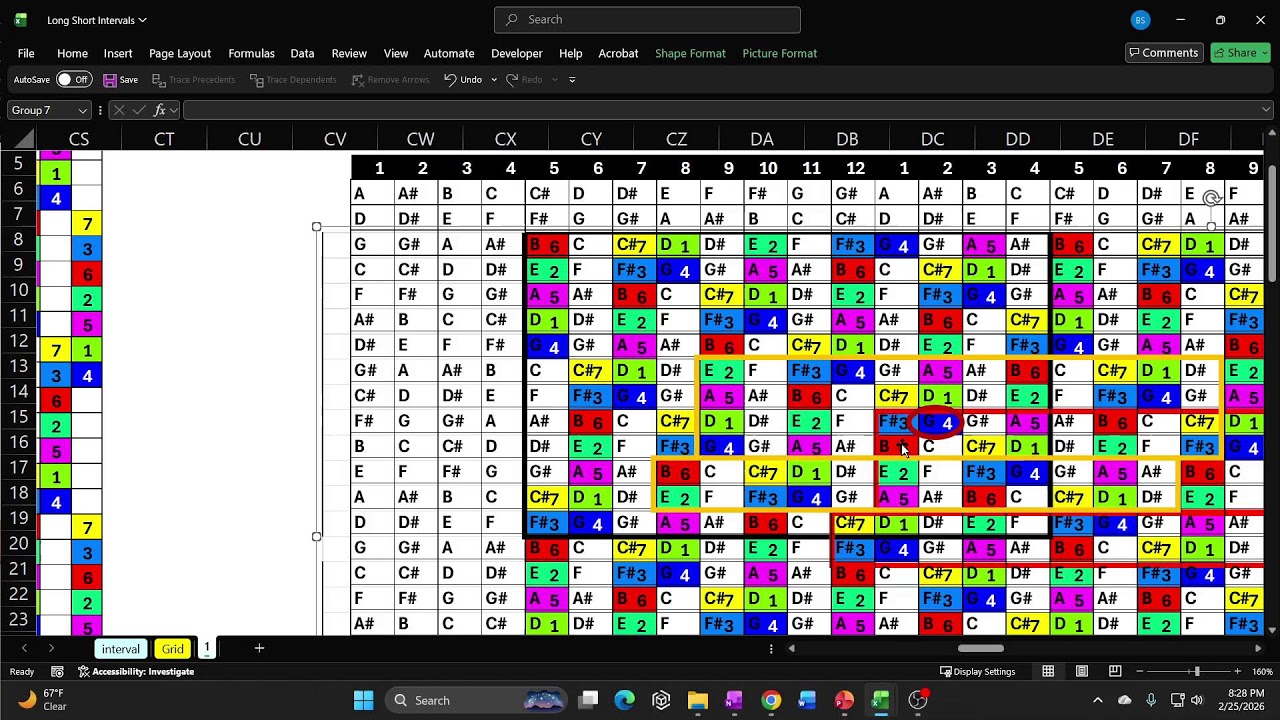The width and height of the screenshot is (1280, 720).
Task: Switch to the Home ribbon tab
Action: tap(72, 53)
